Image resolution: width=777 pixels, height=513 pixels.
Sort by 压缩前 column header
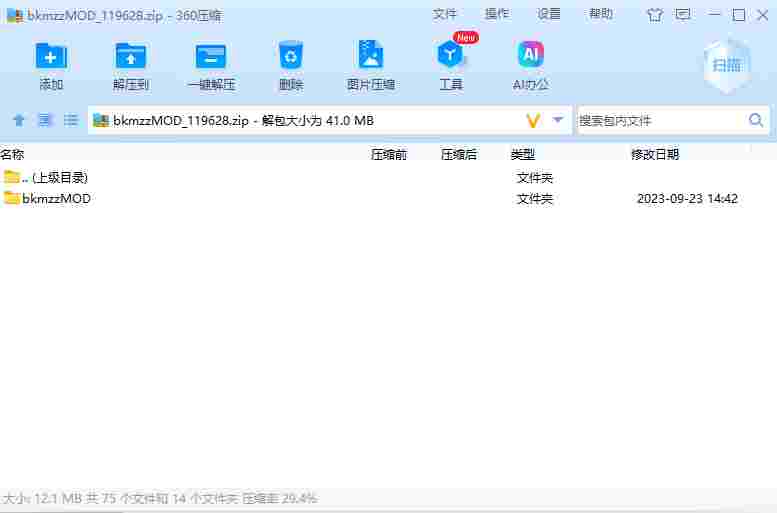(389, 155)
